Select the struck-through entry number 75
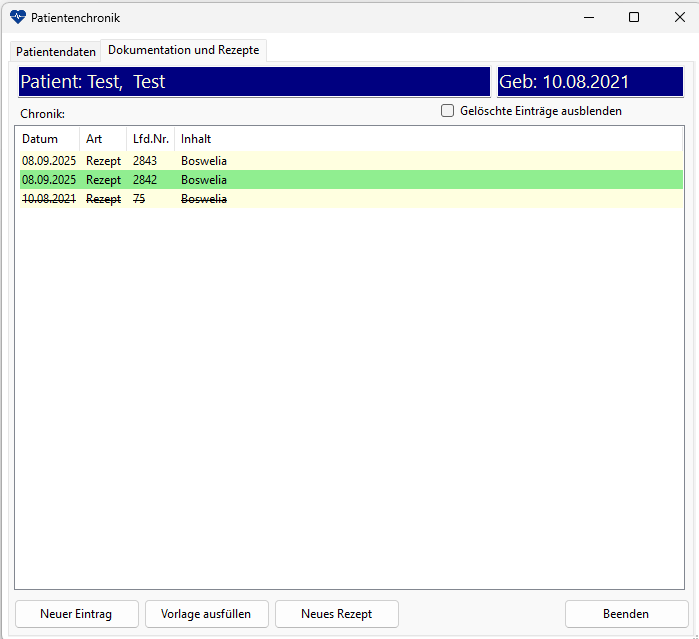 pos(351,199)
